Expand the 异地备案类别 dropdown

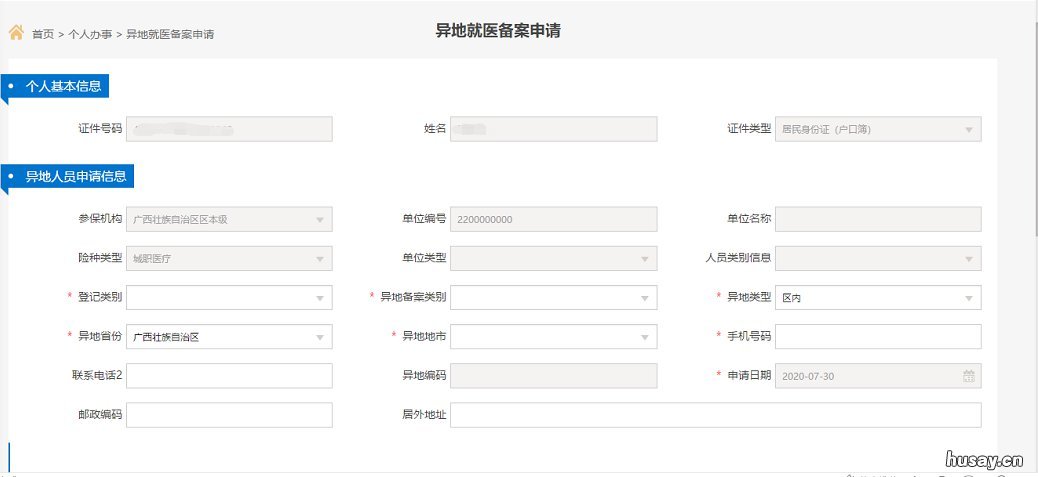tap(553, 298)
